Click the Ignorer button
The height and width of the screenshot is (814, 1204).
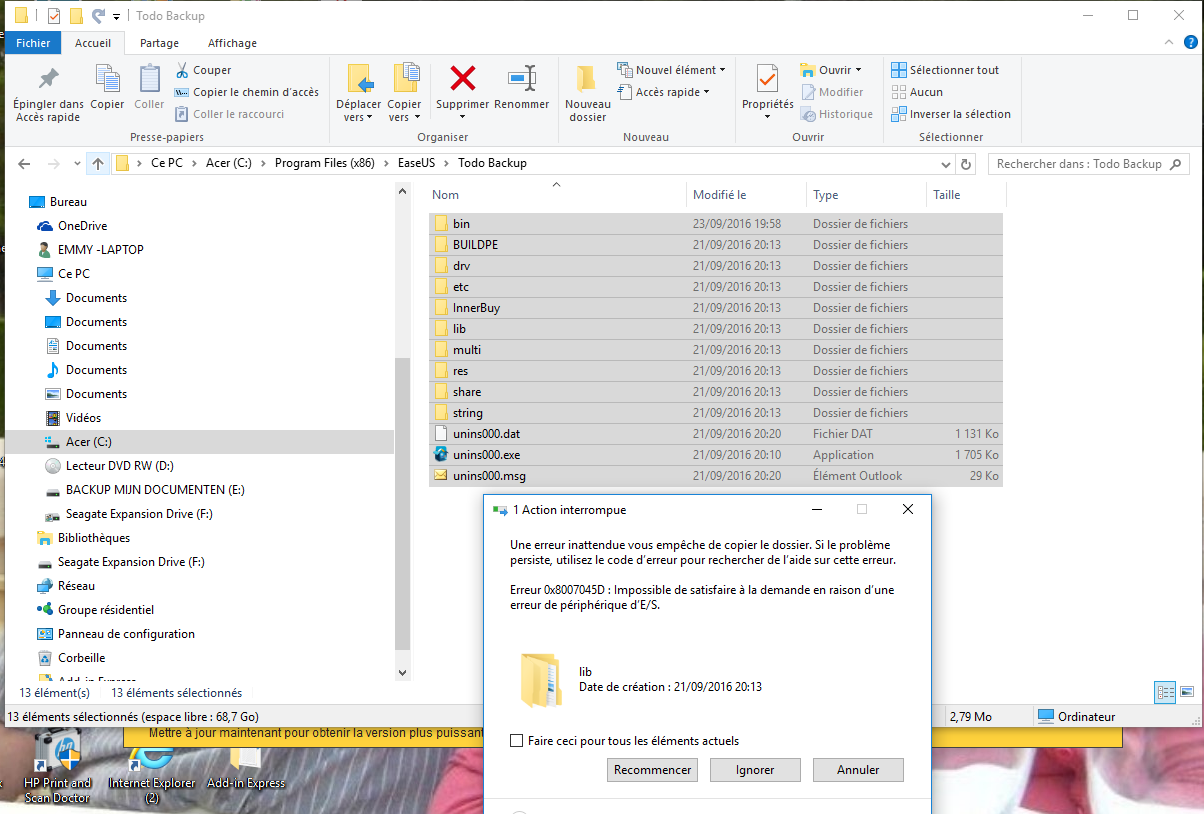(x=756, y=770)
